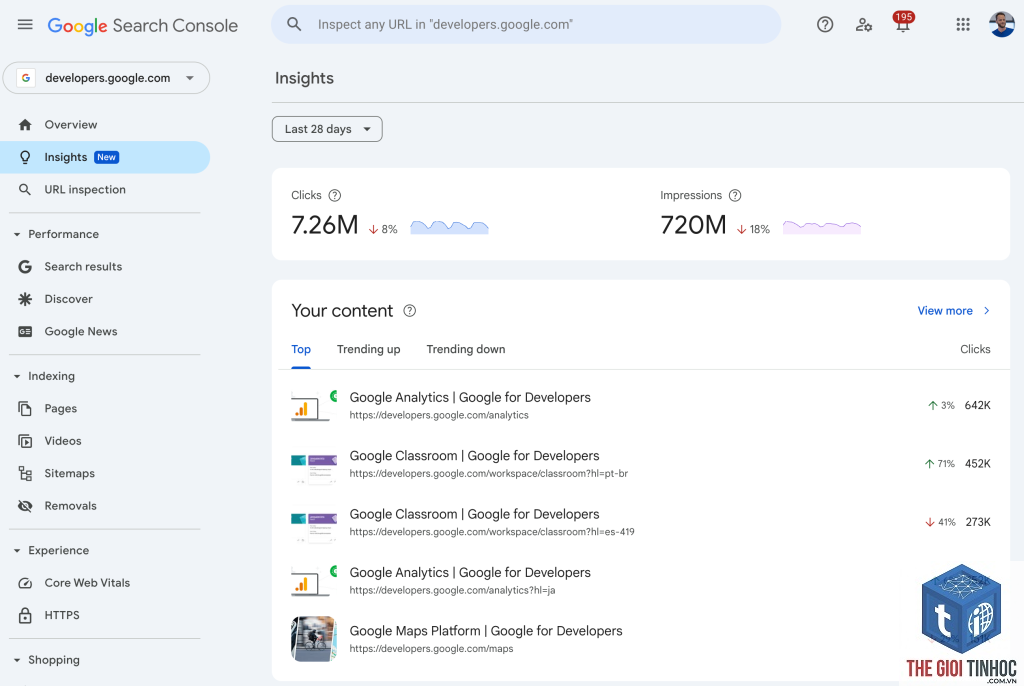Click the Clicks help question icon
The height and width of the screenshot is (686, 1024).
[x=334, y=195]
